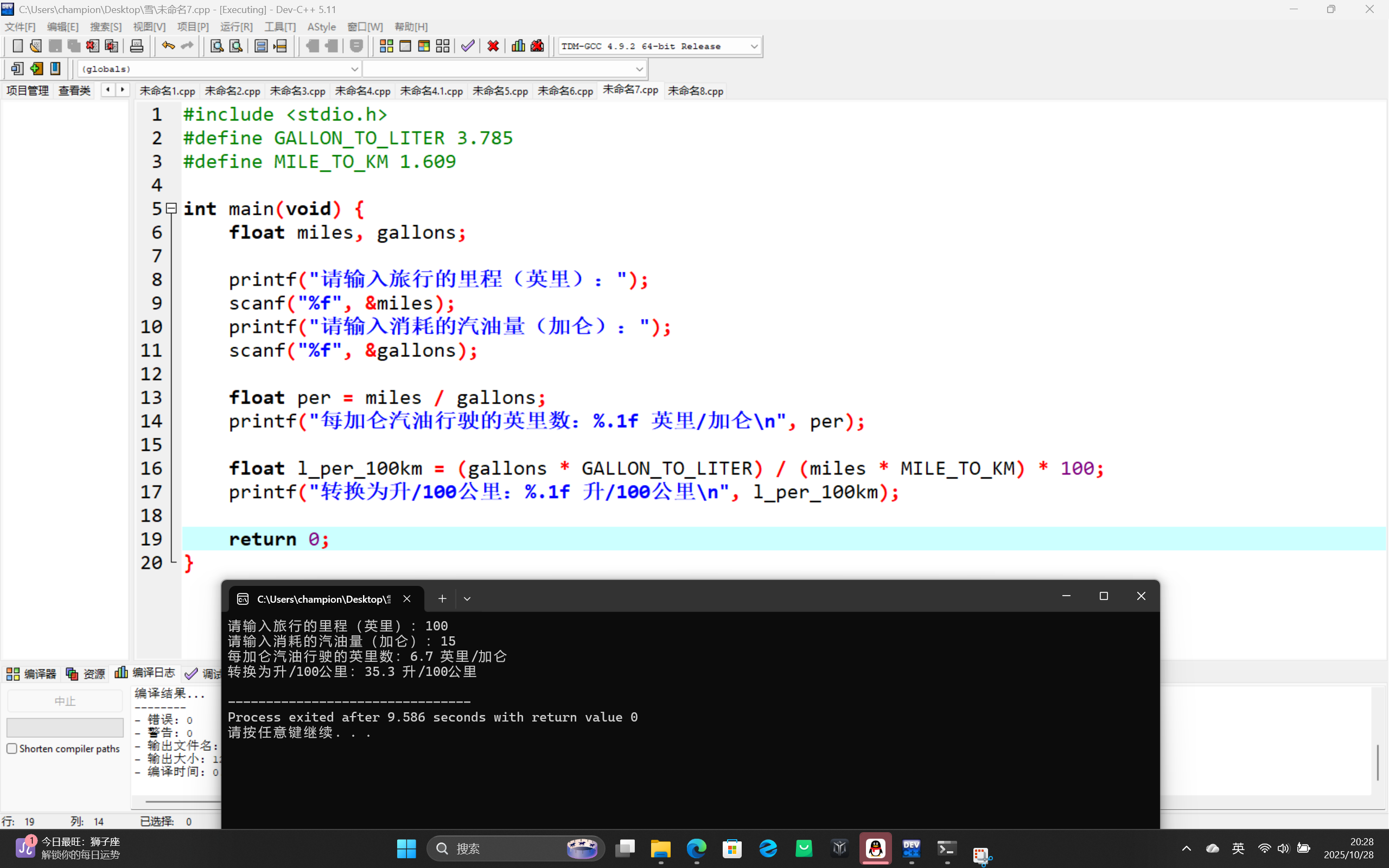1389x868 pixels.
Task: Print the source file via printer icon
Action: 137,46
